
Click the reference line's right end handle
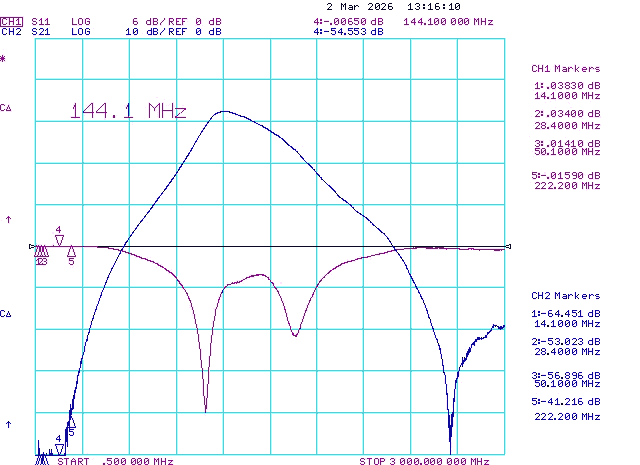click(x=508, y=246)
